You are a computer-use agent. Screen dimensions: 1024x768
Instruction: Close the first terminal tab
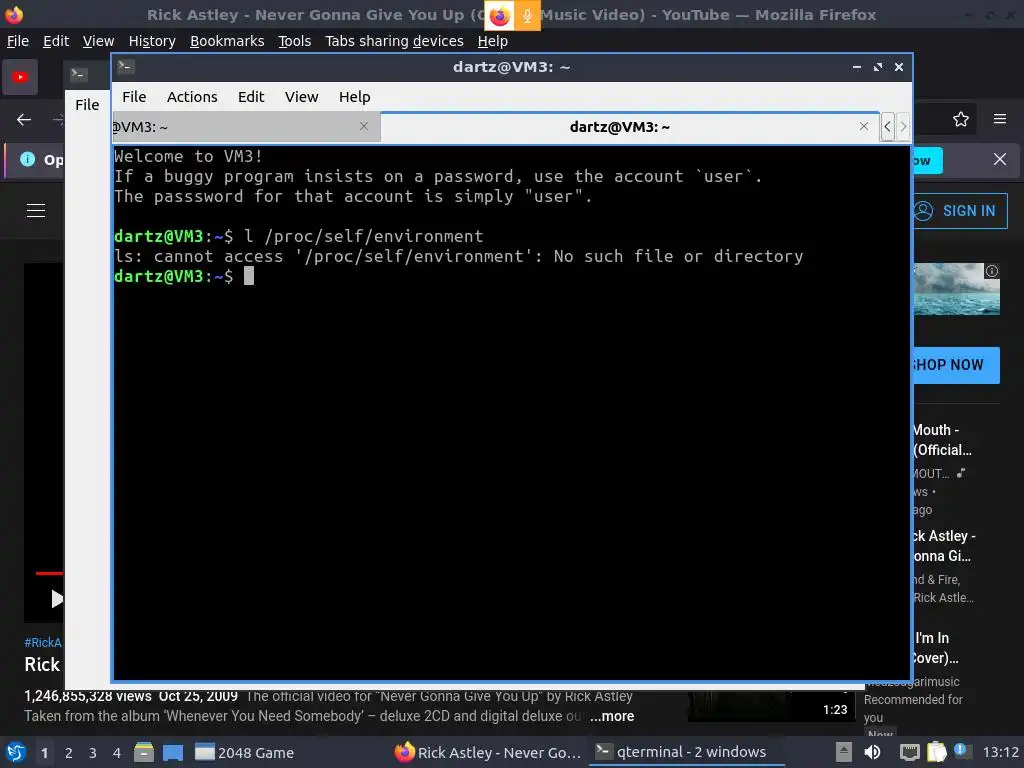(x=364, y=126)
